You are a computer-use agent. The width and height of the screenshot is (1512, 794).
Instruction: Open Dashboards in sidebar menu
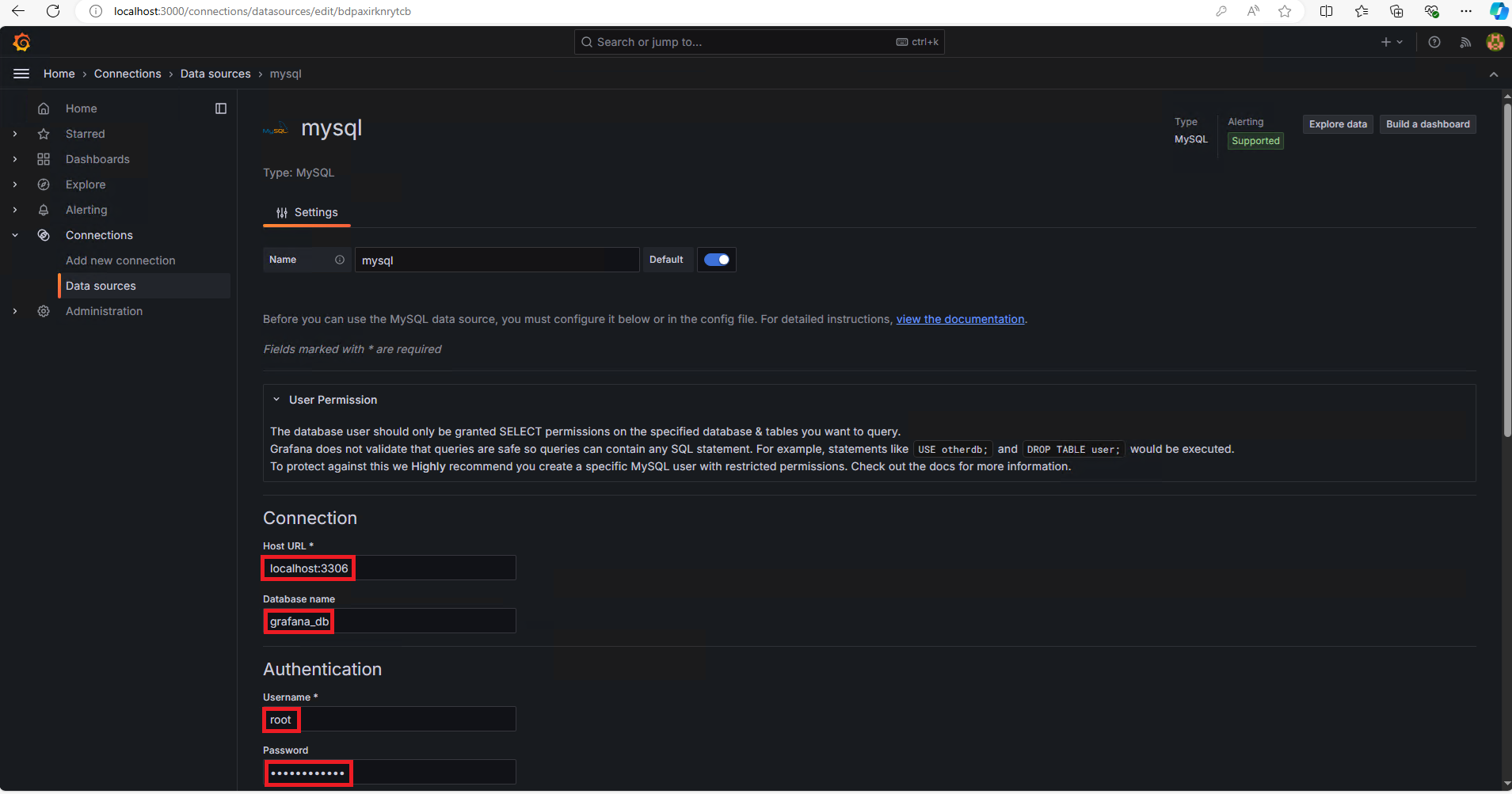point(97,159)
